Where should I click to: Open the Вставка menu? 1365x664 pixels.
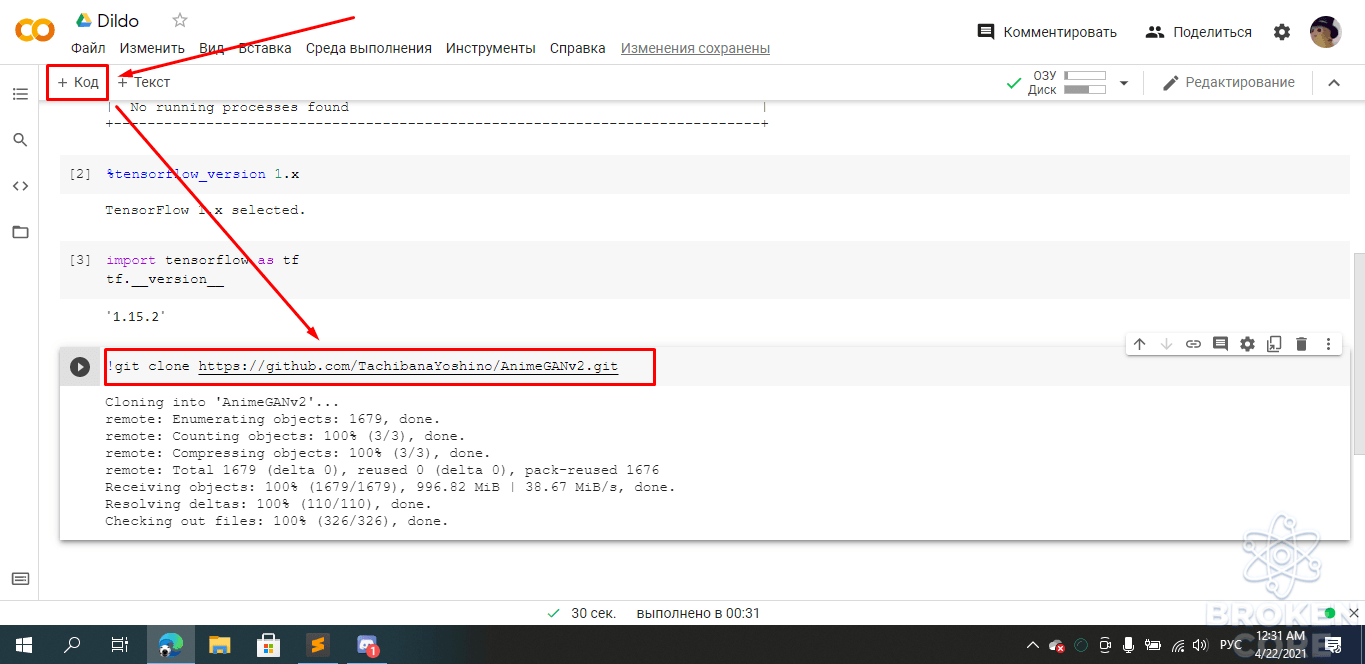click(266, 48)
